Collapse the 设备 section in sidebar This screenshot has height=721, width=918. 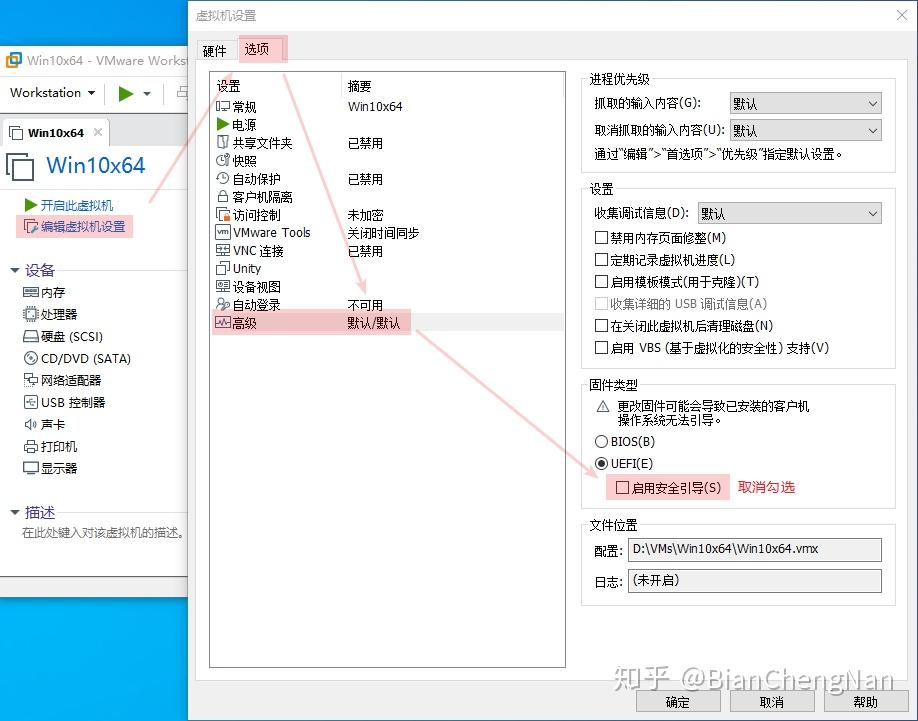click(17, 269)
